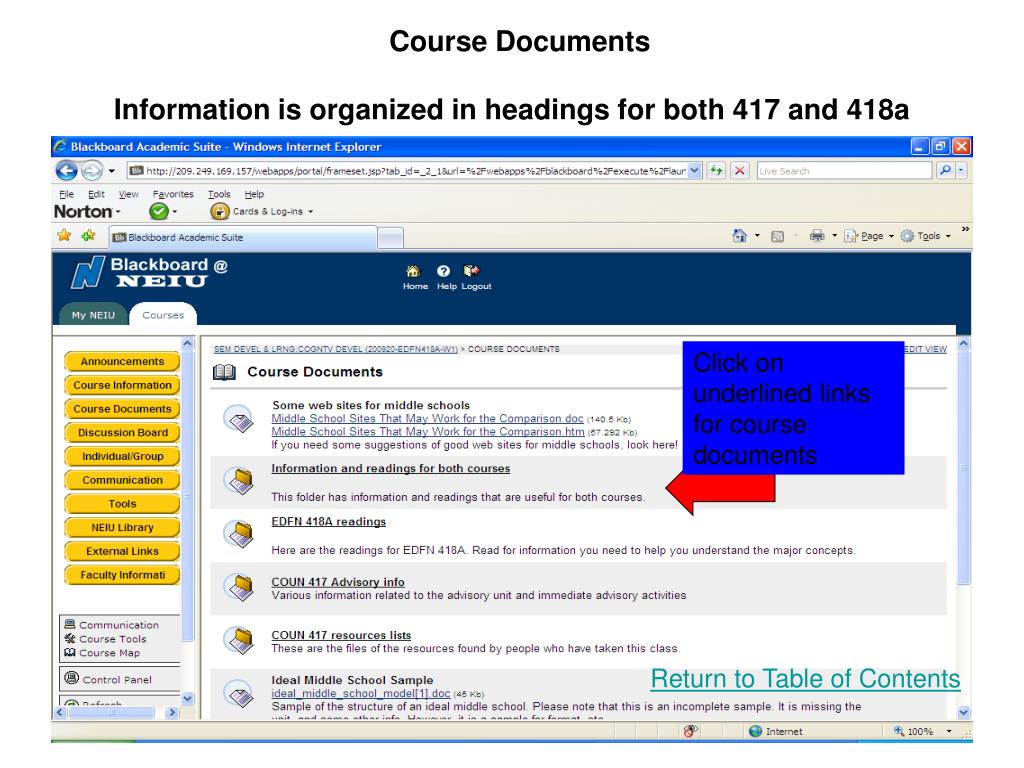Screen dimensions: 1024x768
Task: Open the Tools menu in menu bar
Action: (219, 194)
